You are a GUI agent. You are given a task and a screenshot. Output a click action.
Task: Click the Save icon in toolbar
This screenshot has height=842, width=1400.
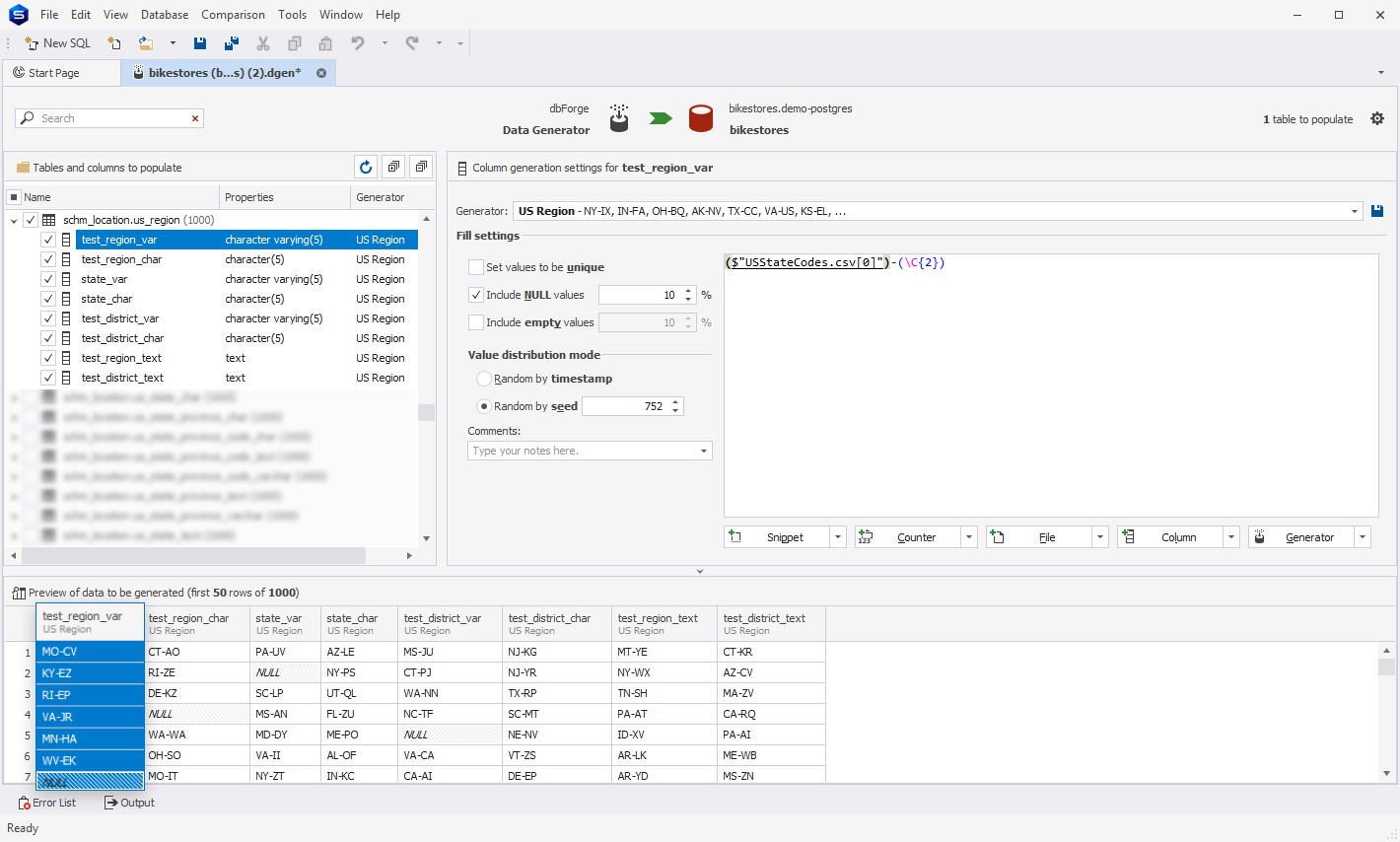click(x=200, y=43)
